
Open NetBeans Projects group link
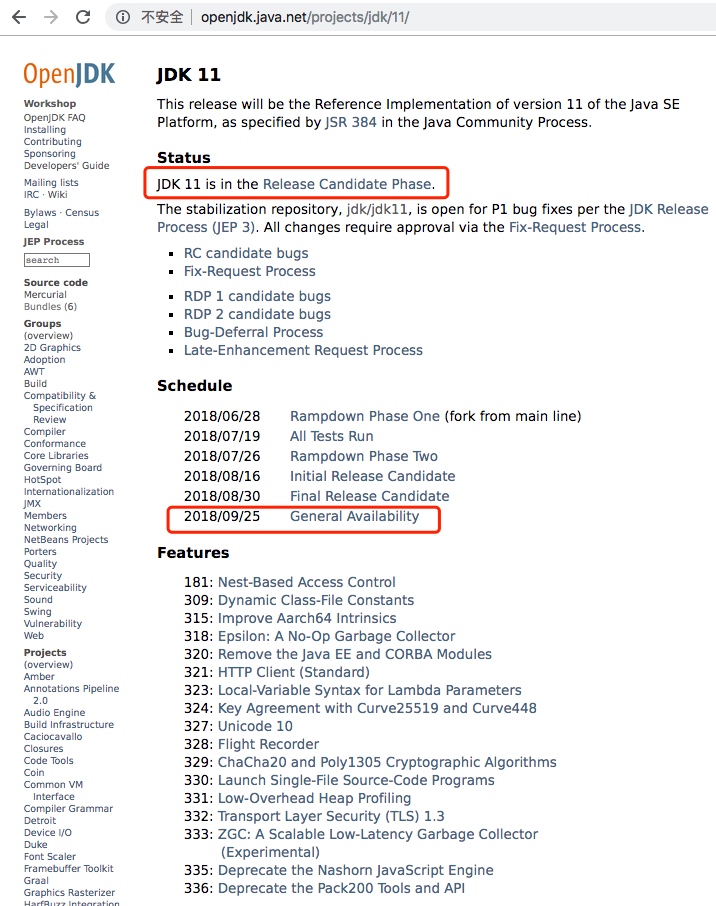click(66, 540)
